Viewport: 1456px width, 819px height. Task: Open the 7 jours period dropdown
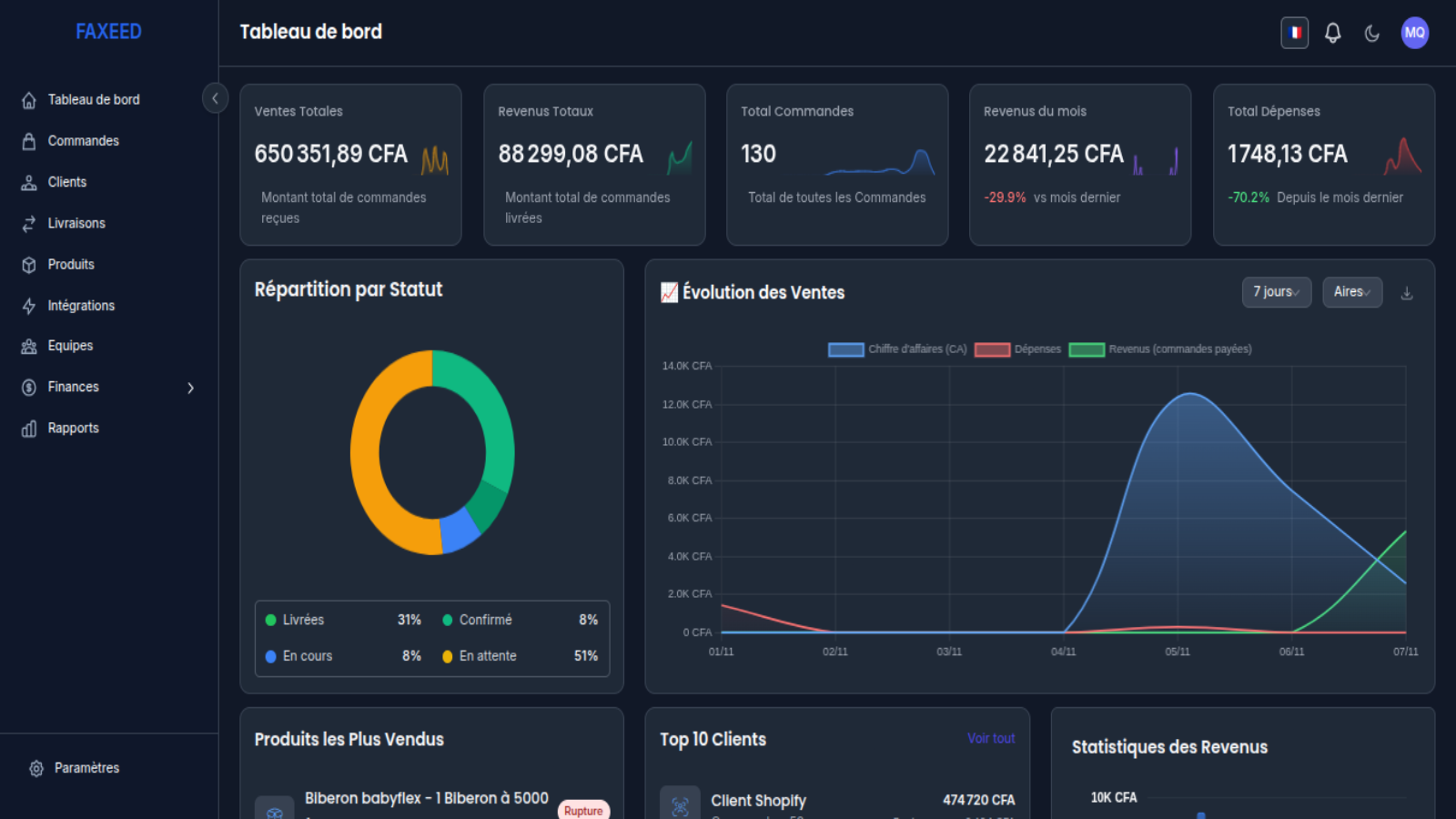[x=1277, y=292]
